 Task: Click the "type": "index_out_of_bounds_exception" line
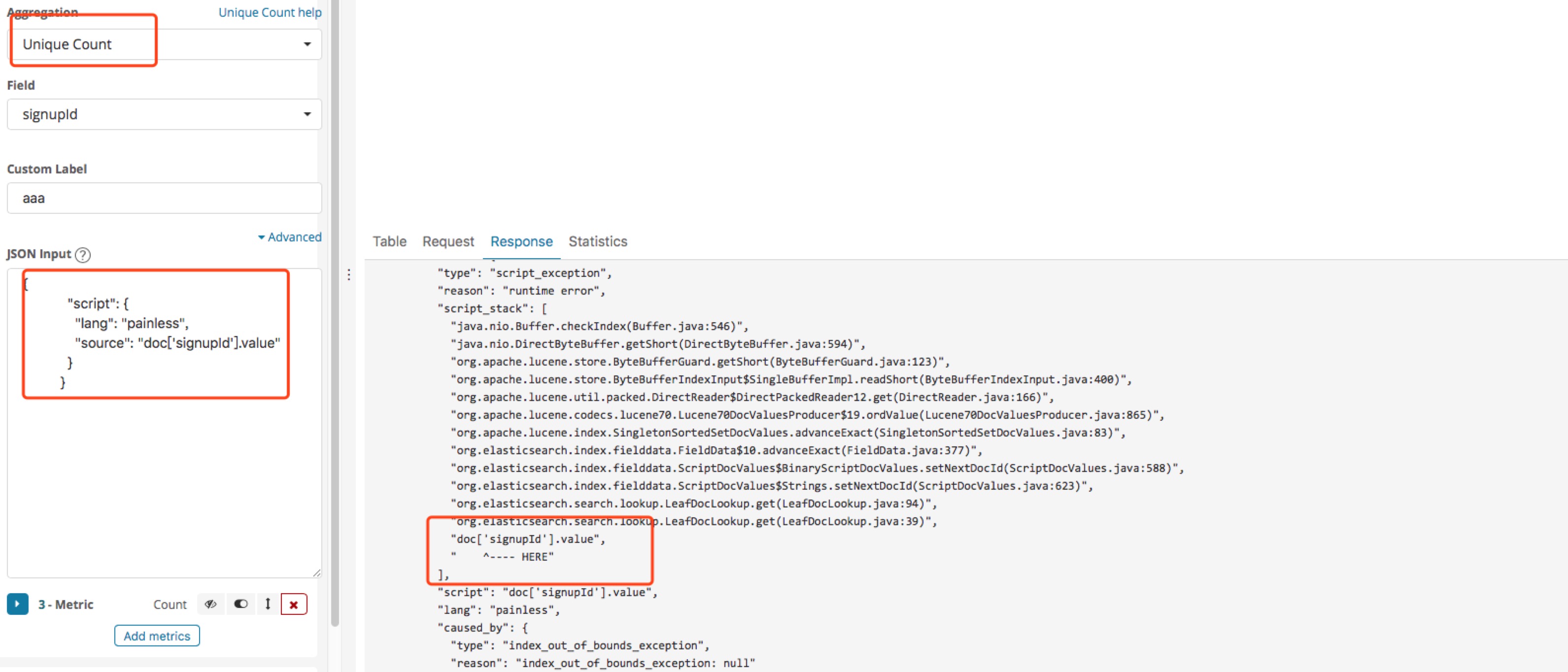pyautogui.click(x=580, y=645)
